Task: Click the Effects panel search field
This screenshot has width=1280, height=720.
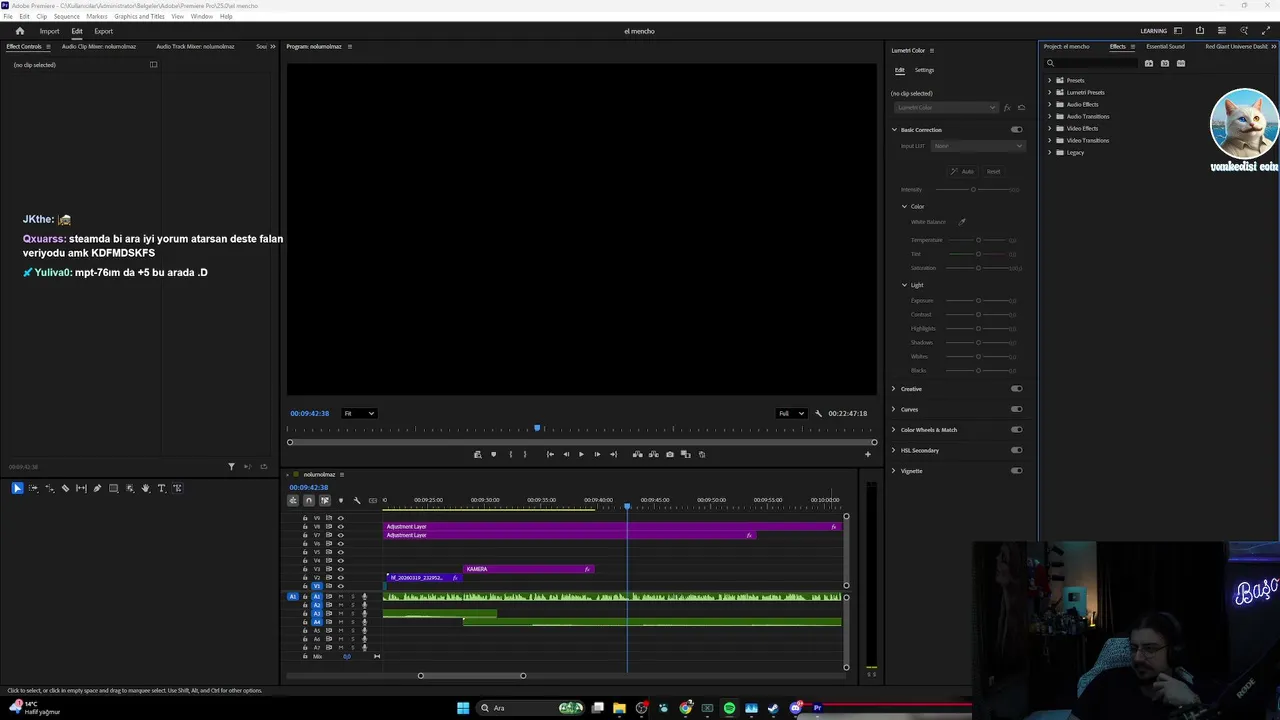Action: point(1092,63)
